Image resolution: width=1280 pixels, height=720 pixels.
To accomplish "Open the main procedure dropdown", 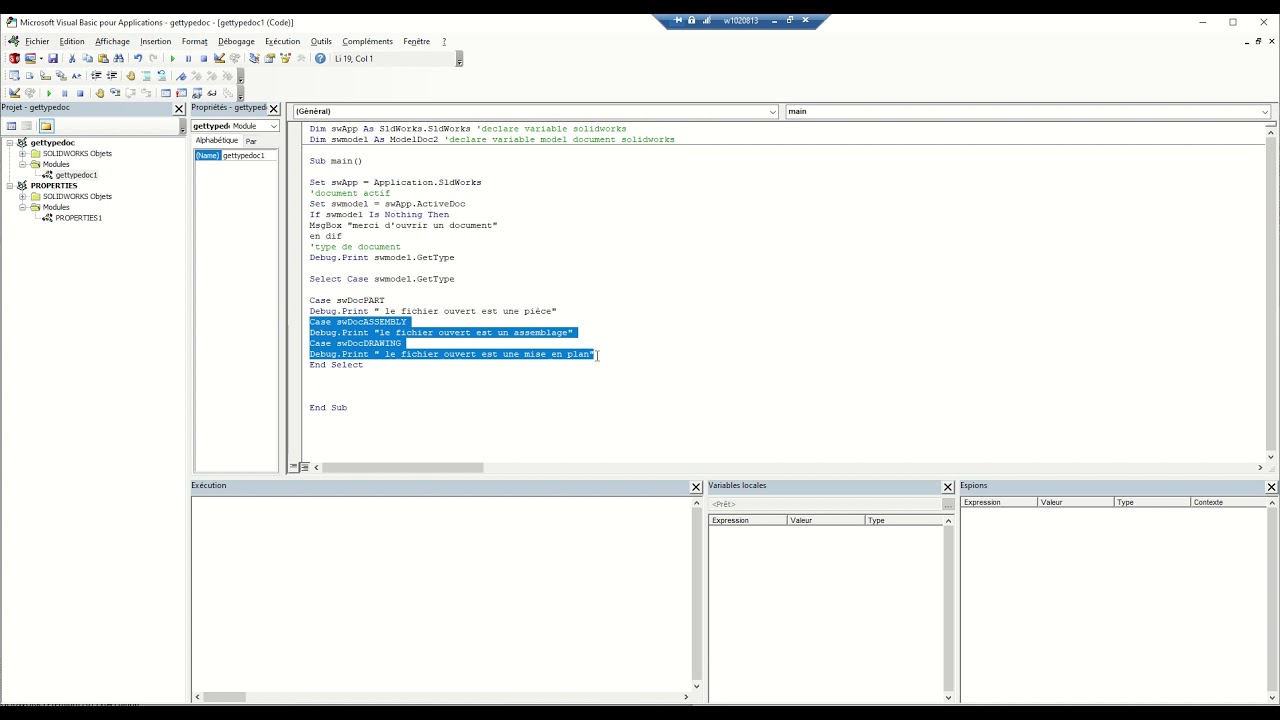I will click(x=1265, y=111).
